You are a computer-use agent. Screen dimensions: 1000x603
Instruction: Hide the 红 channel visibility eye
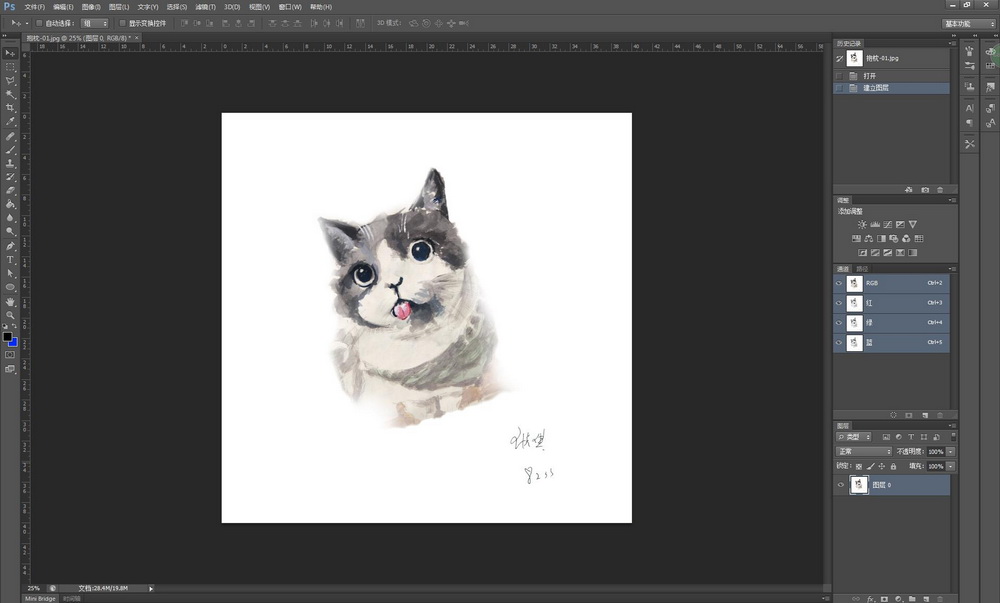click(x=839, y=303)
